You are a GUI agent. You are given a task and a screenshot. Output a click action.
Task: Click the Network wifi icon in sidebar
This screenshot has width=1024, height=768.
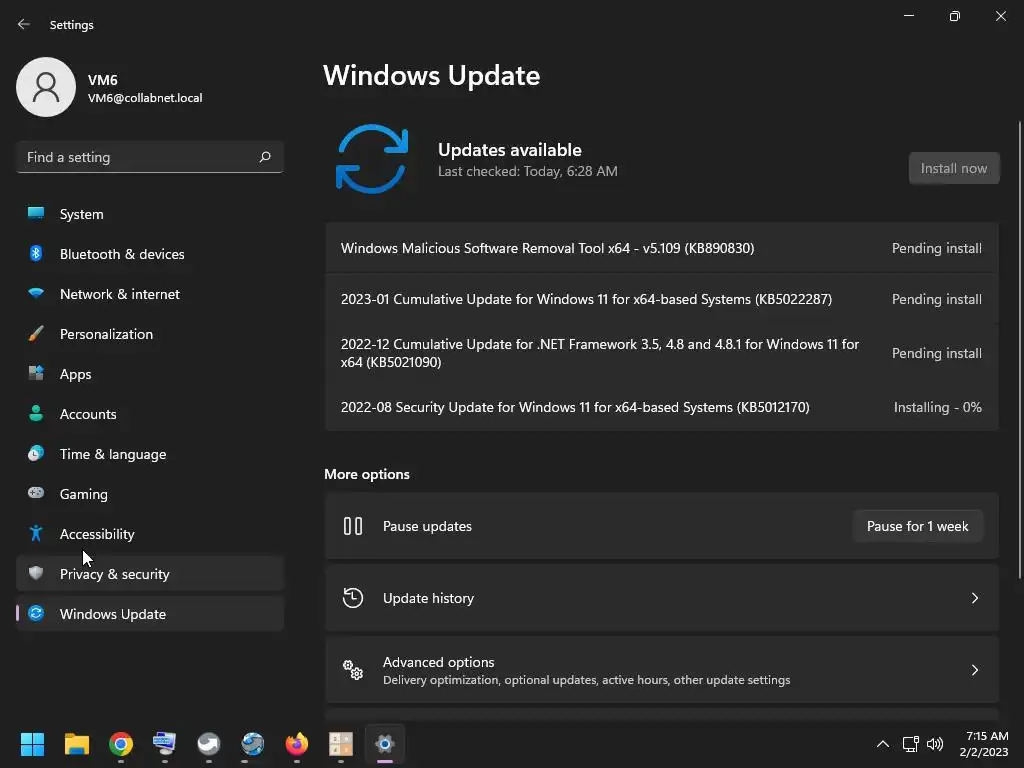36,293
